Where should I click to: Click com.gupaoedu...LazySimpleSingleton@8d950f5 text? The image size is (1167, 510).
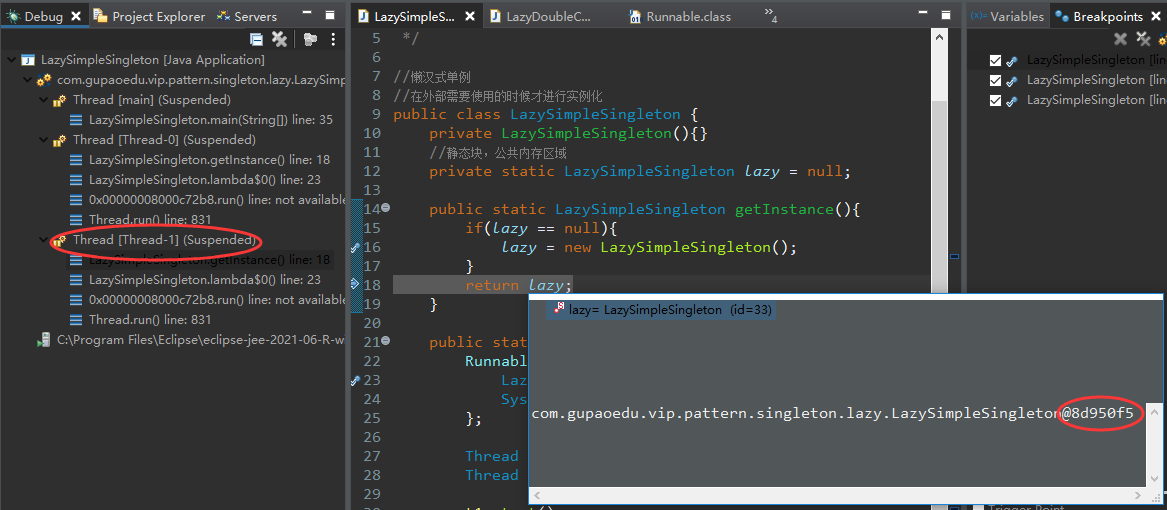tap(832, 413)
